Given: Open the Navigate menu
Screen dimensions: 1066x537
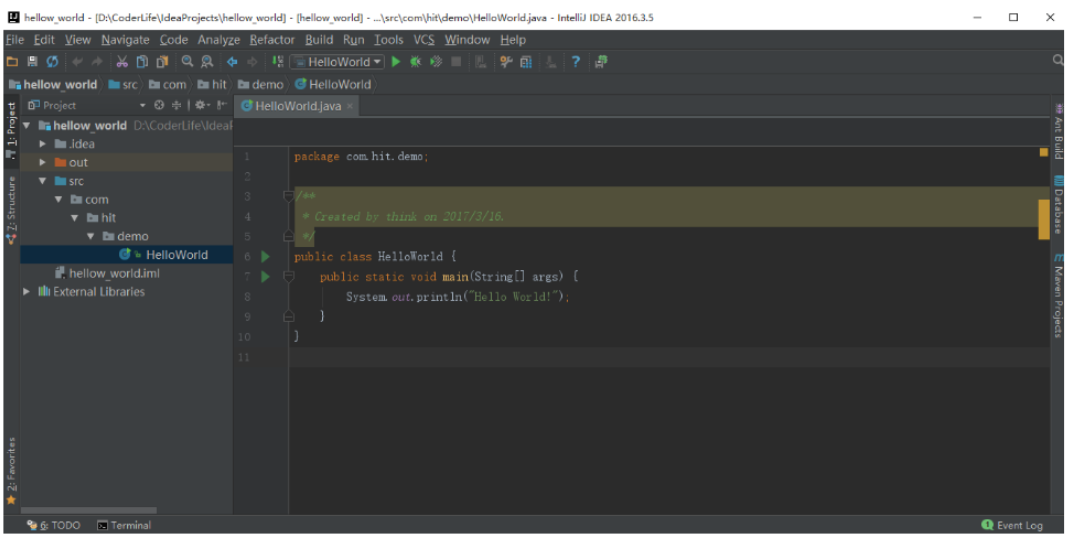Looking at the screenshot, I should [x=125, y=39].
